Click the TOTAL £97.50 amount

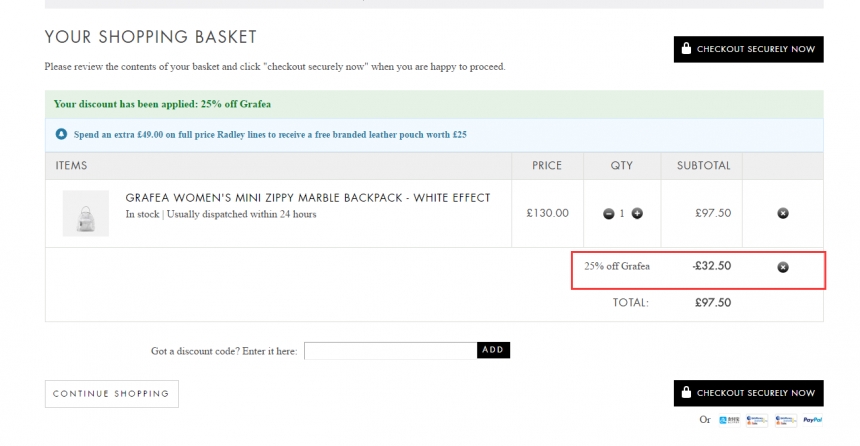tap(712, 303)
